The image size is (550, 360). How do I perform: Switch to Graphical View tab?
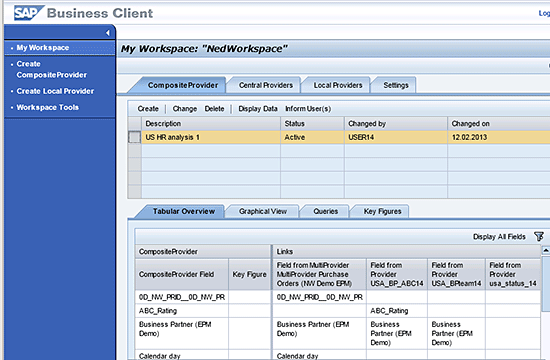[x=263, y=211]
